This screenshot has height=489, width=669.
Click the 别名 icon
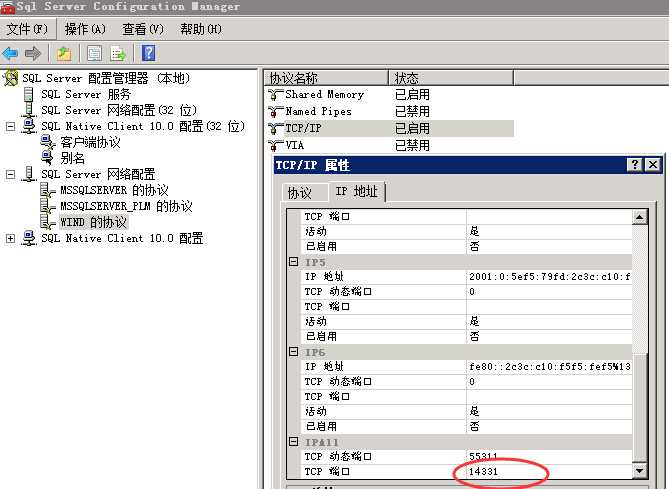point(47,158)
